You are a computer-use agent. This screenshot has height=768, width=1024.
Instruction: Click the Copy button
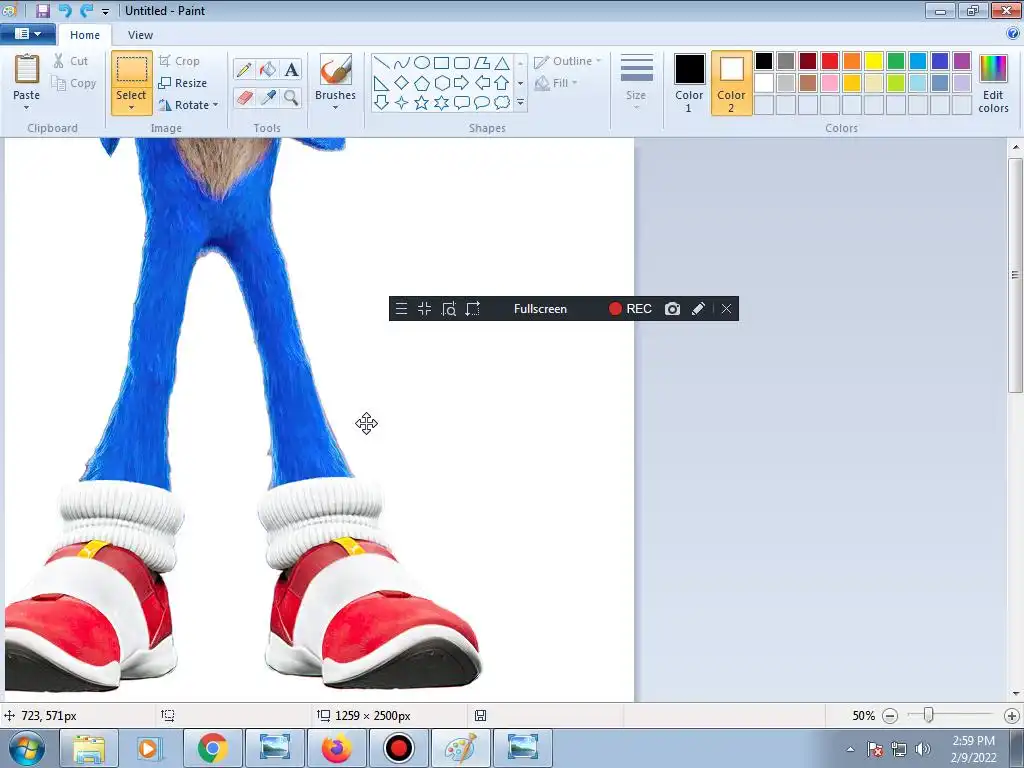point(74,84)
